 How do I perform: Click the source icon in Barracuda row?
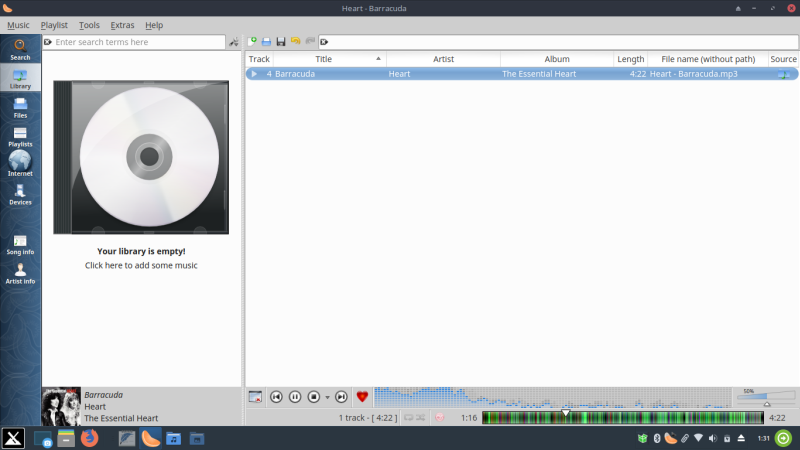pos(783,74)
